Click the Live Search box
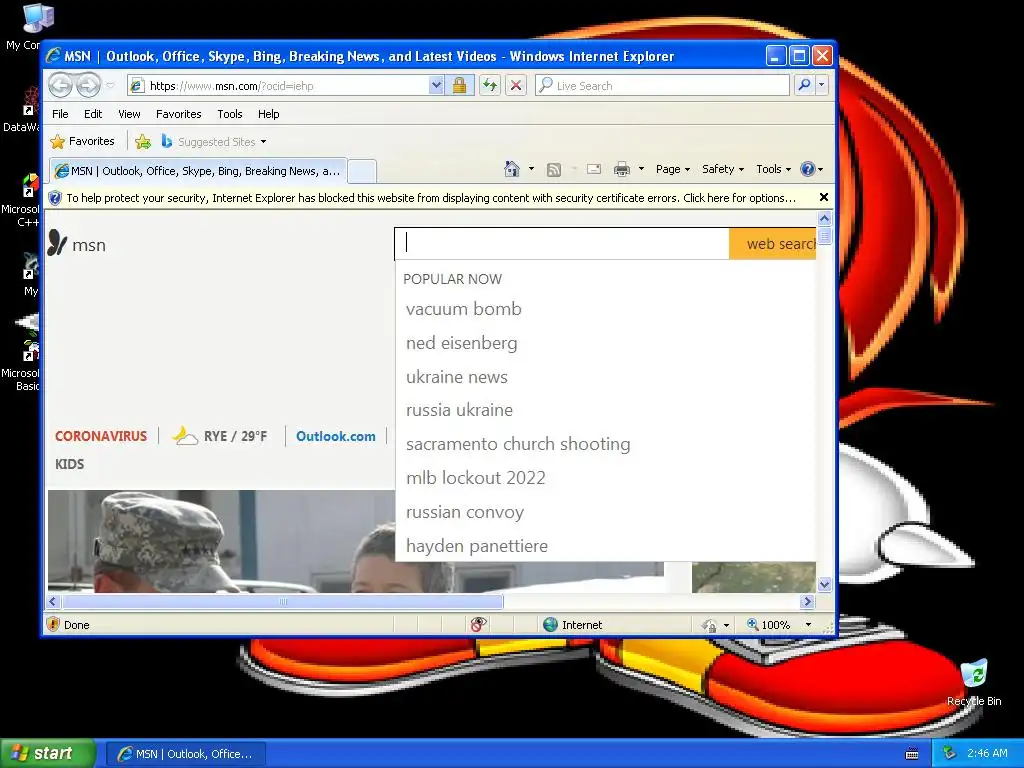This screenshot has height=768, width=1024. pos(662,86)
